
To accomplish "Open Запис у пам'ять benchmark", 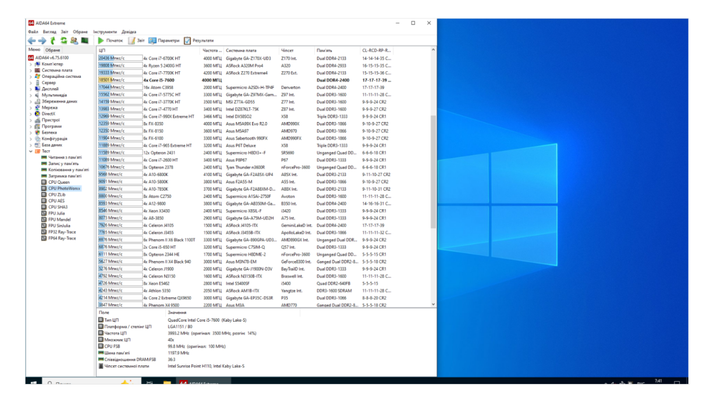I will tap(60, 163).
